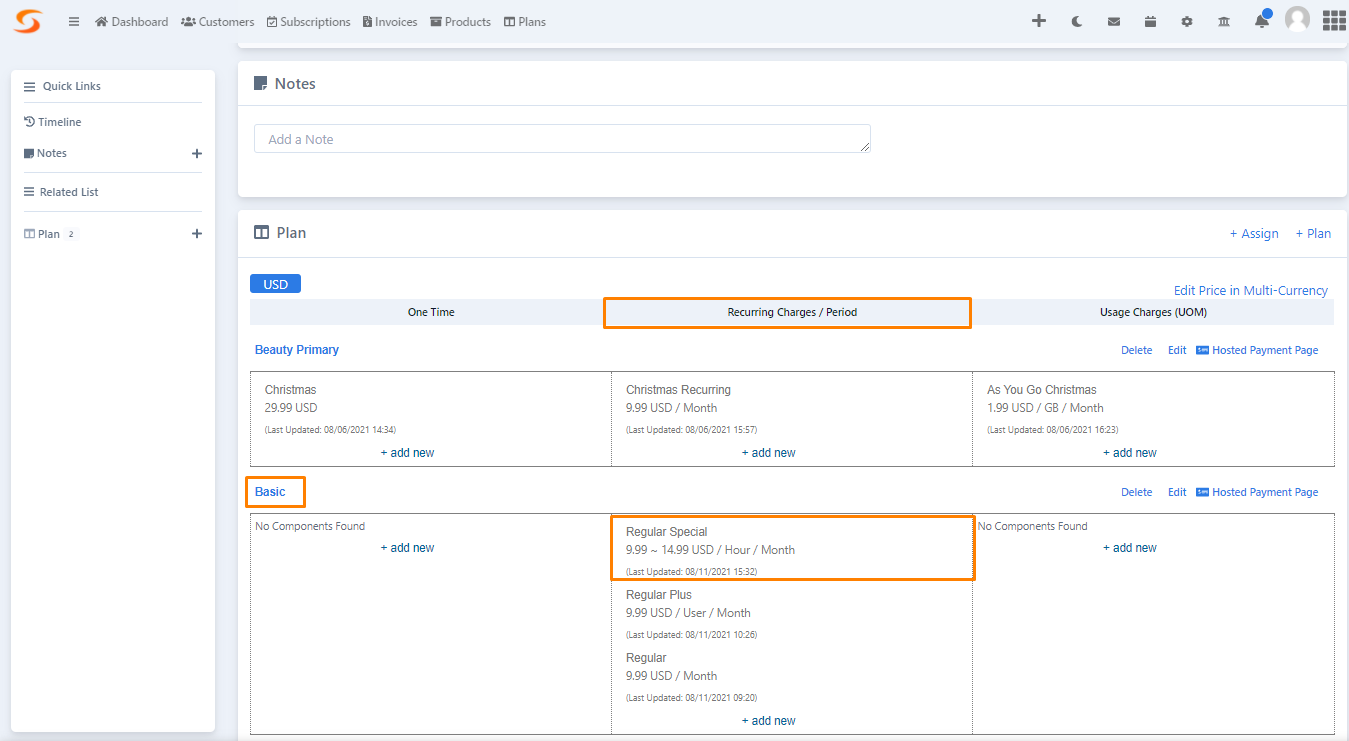Open the calendar icon in the top bar

(1150, 20)
